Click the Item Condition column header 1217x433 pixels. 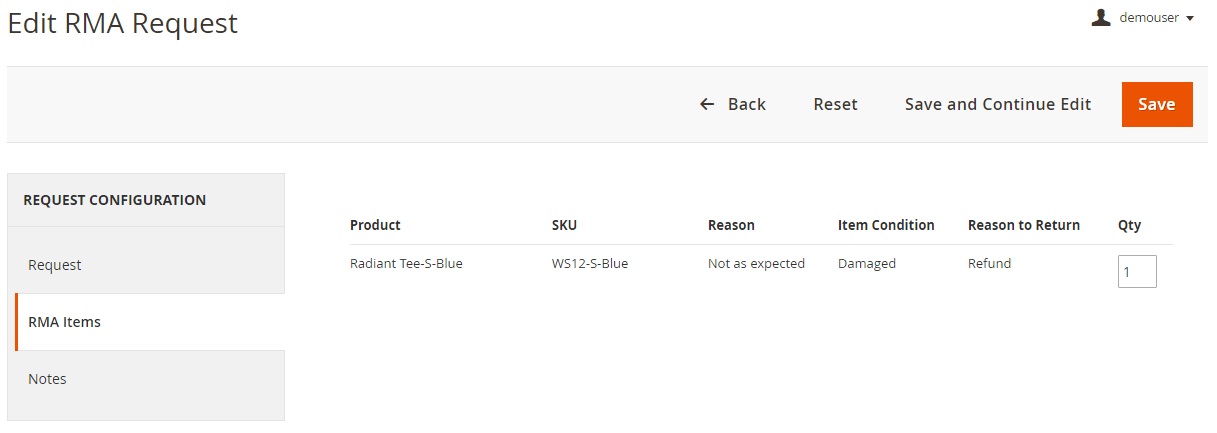886,225
